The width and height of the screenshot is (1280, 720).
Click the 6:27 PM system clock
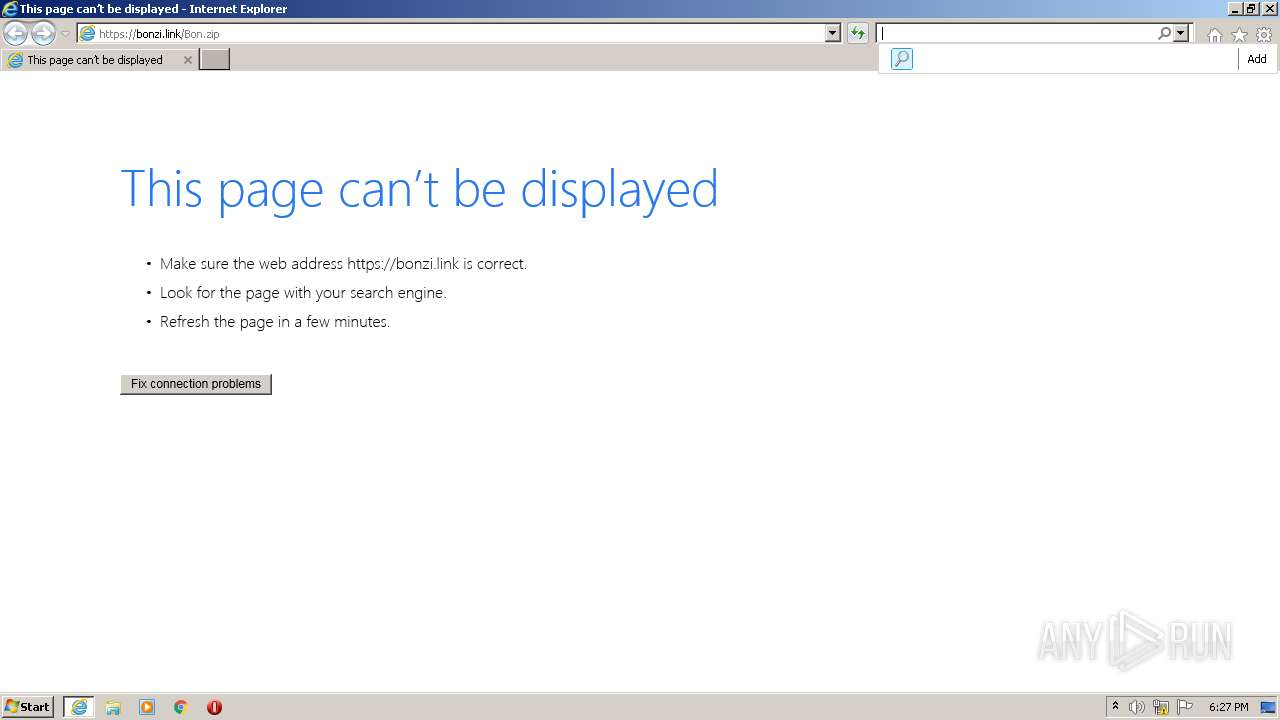point(1229,707)
